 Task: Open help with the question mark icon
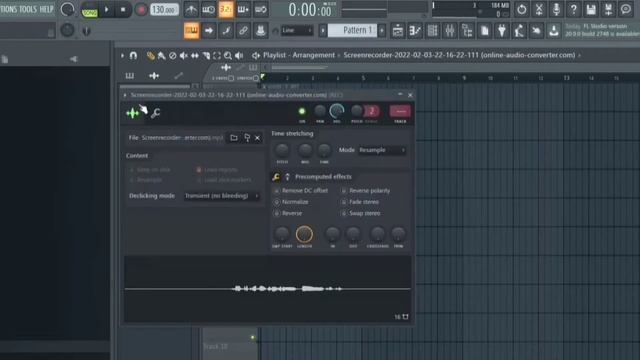tap(573, 9)
